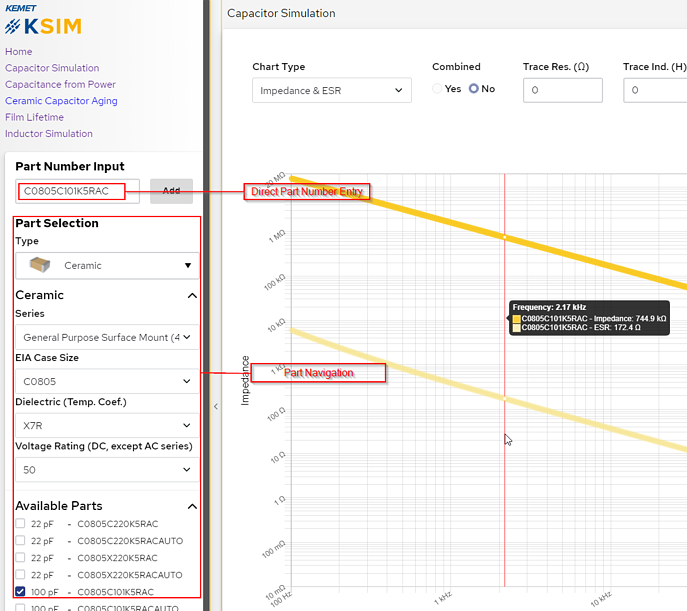
Task: Click the Part Number Input field
Action: coord(78,191)
